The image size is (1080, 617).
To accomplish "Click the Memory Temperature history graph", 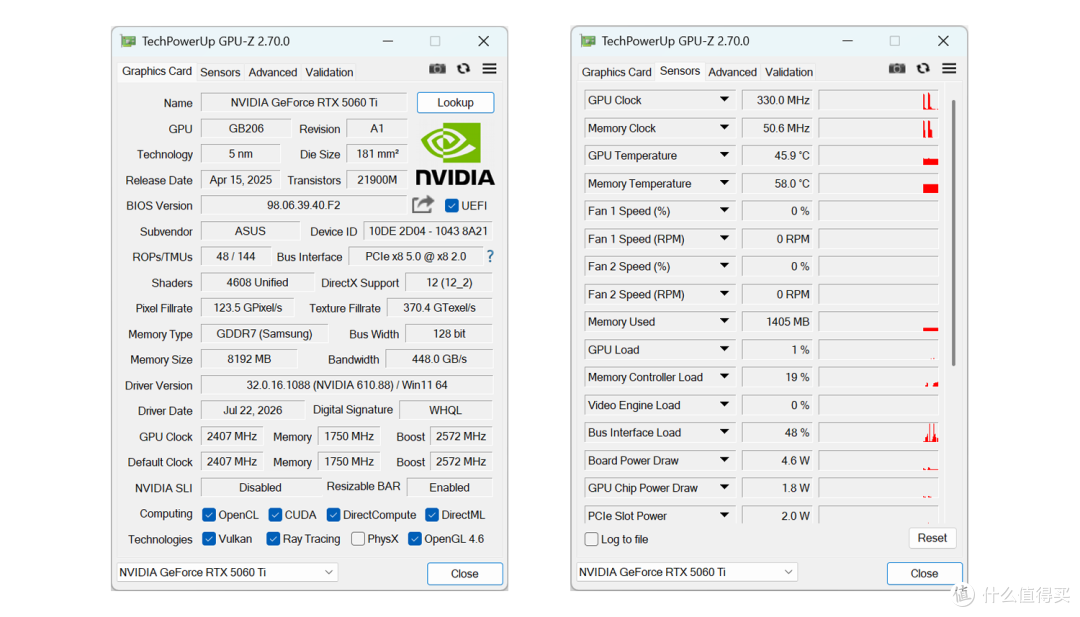I will (878, 184).
